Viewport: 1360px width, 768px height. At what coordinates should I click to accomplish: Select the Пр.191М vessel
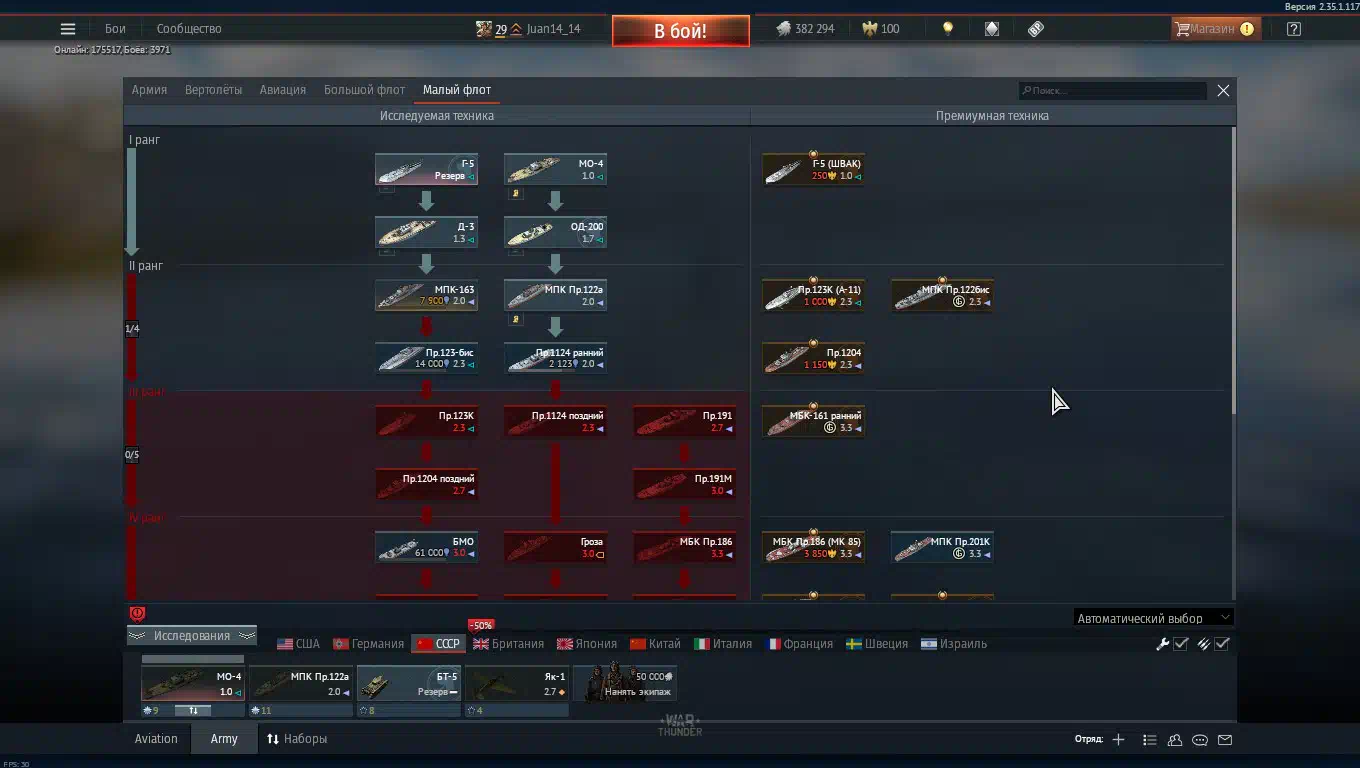point(684,484)
